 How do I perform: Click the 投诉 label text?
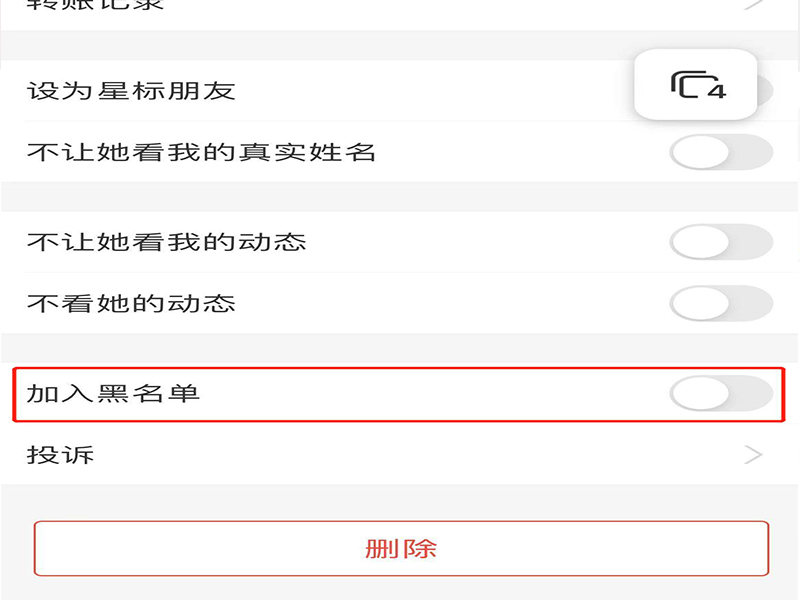[60, 455]
